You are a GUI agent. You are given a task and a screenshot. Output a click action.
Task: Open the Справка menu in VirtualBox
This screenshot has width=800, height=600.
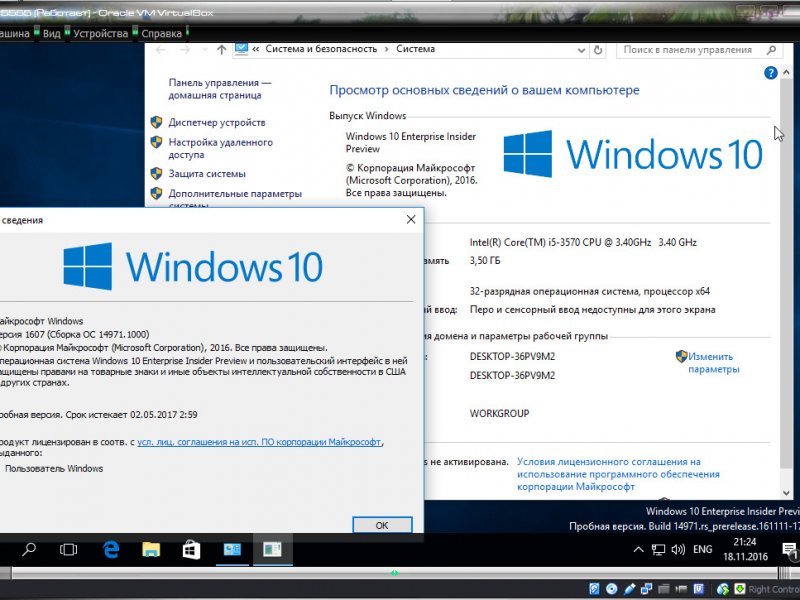pyautogui.click(x=161, y=33)
